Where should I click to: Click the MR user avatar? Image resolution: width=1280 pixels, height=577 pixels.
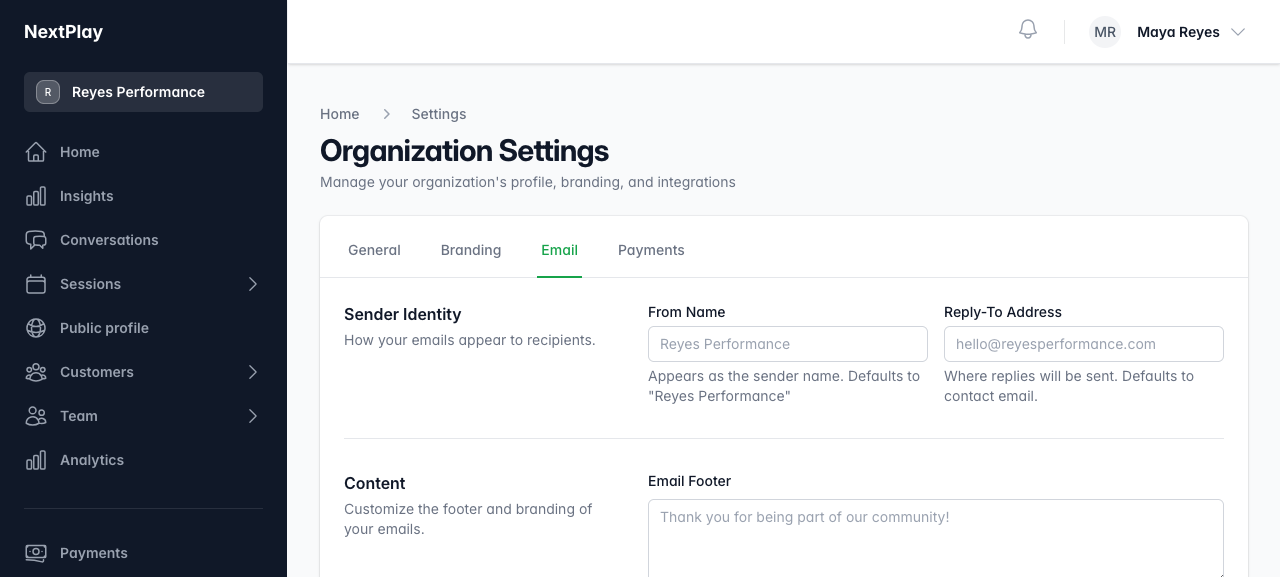pos(1105,32)
